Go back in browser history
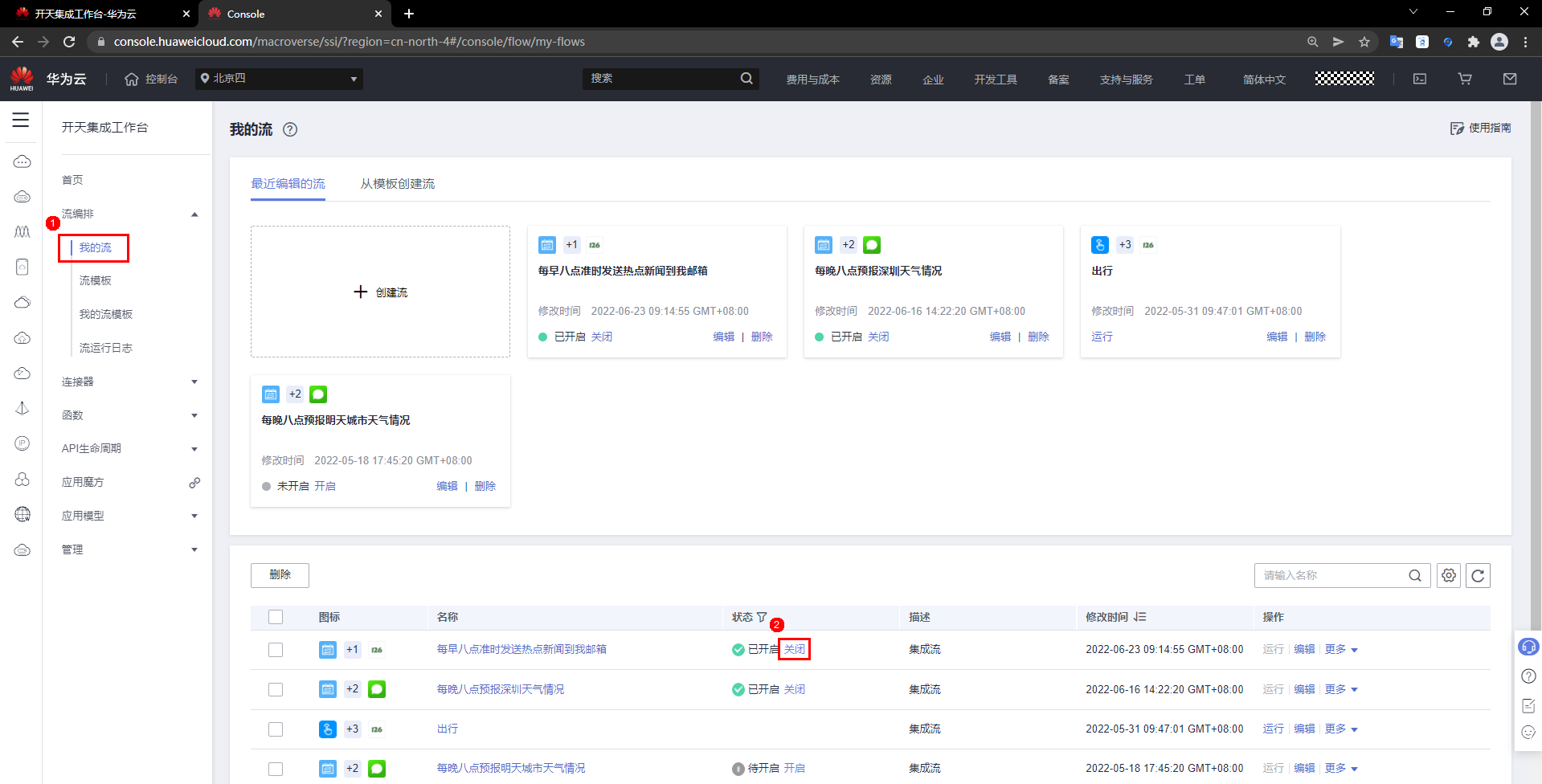1542x784 pixels. click(x=18, y=42)
